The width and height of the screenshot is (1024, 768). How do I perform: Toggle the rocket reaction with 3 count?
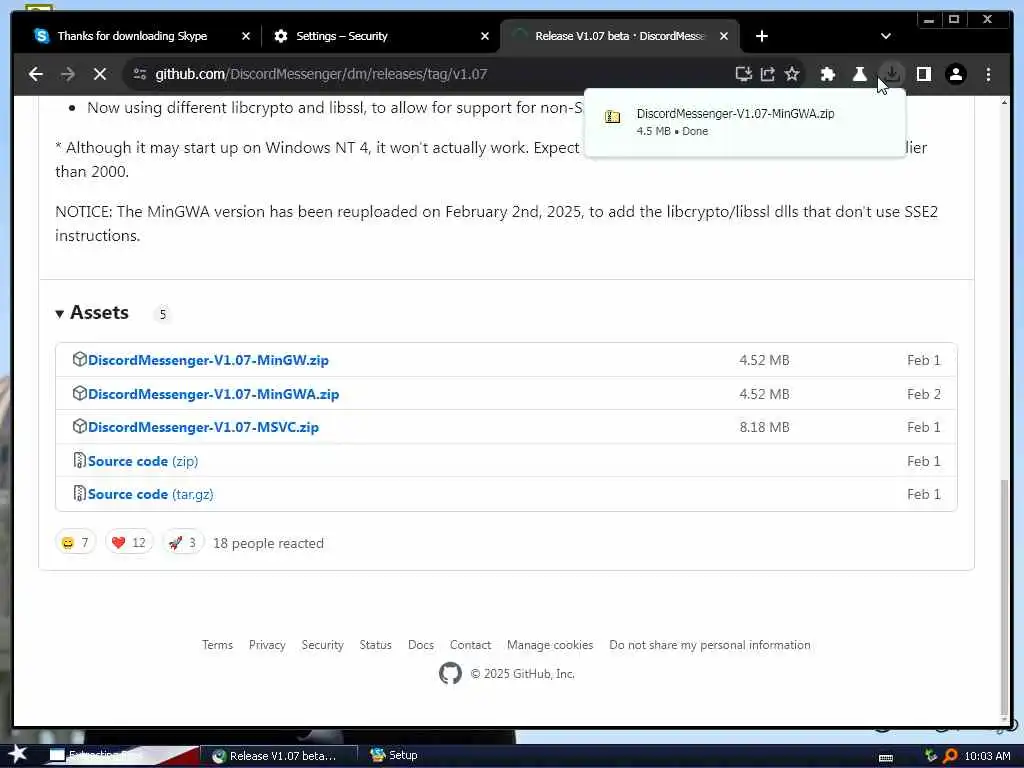pos(183,543)
